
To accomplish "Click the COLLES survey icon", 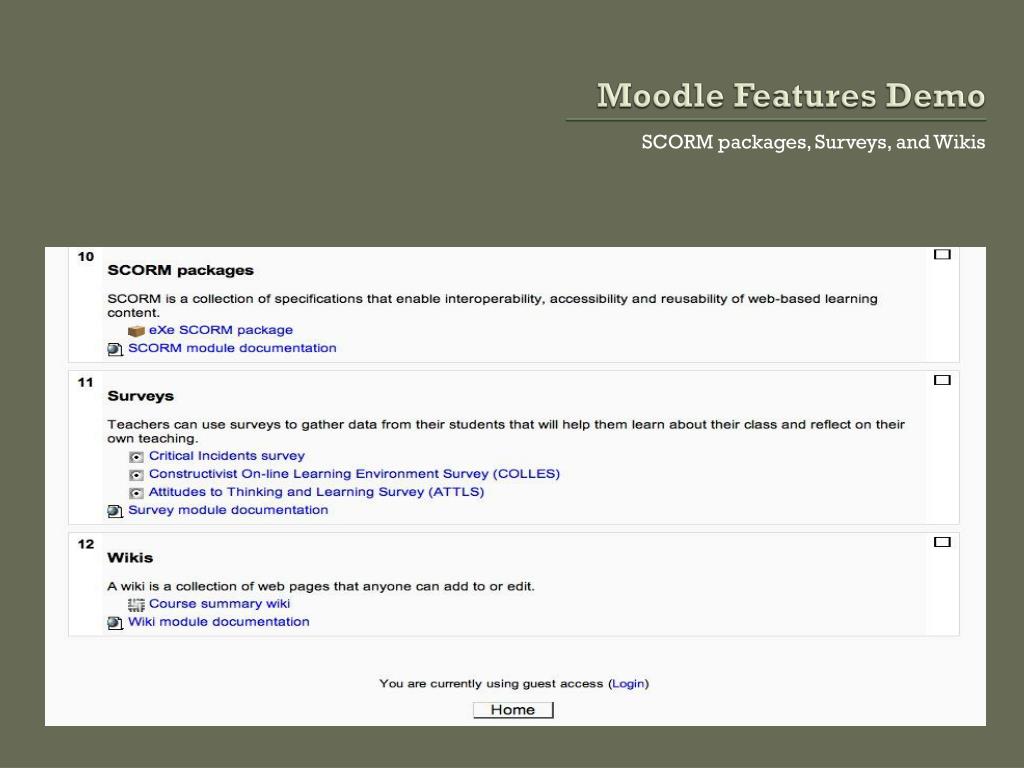I will [136, 475].
